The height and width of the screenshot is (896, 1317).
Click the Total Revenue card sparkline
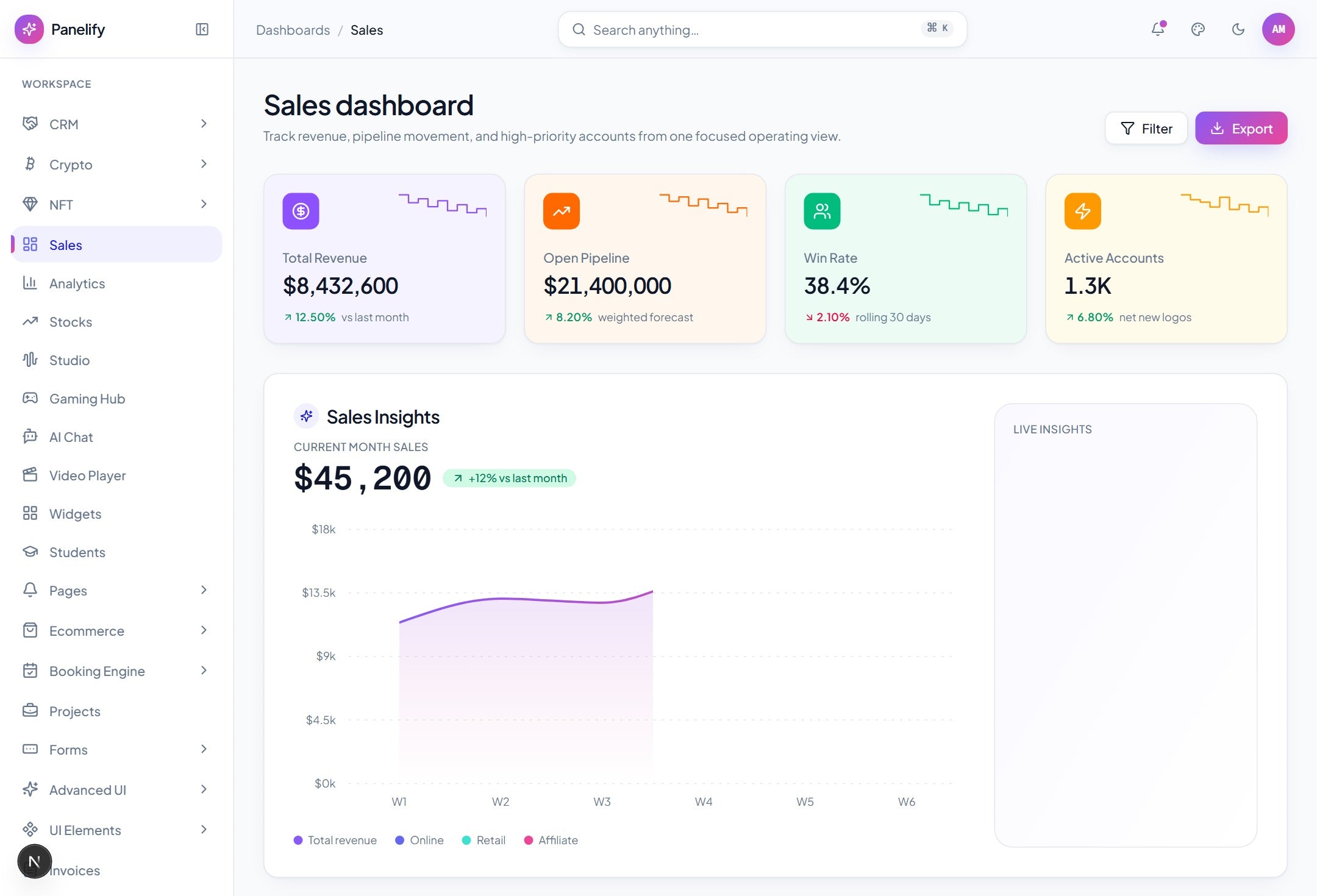443,205
